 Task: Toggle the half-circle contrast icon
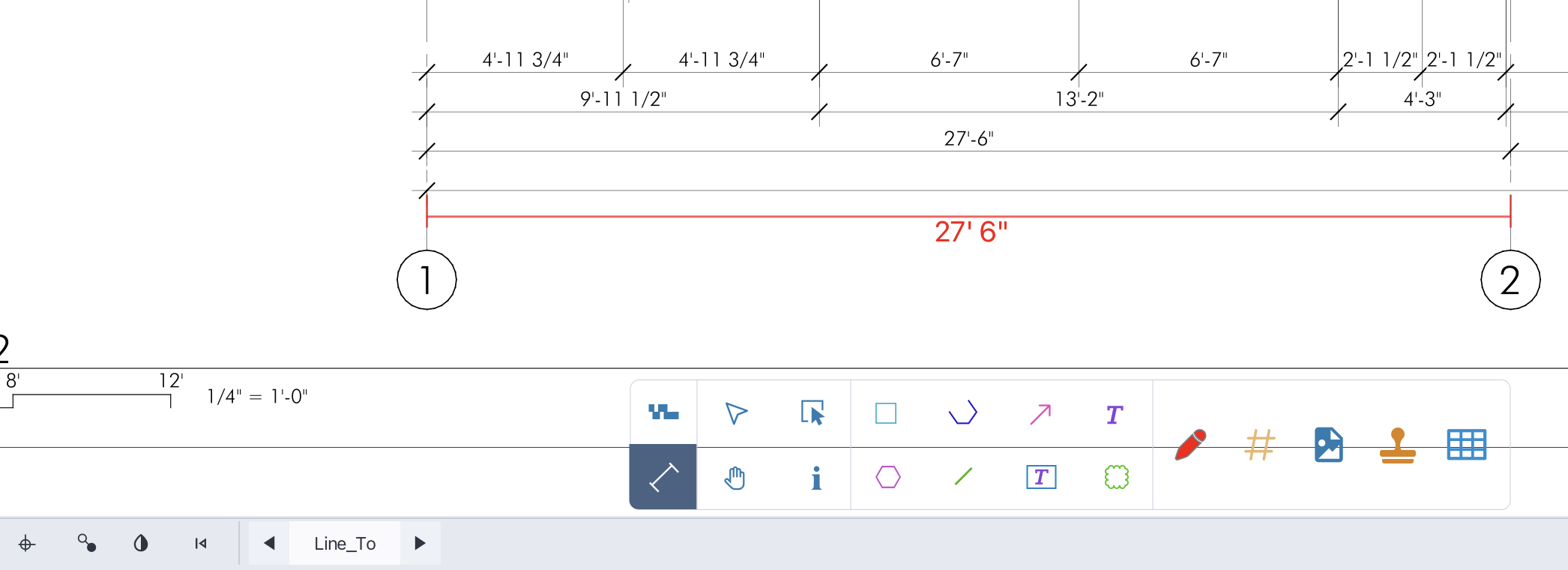(x=141, y=543)
